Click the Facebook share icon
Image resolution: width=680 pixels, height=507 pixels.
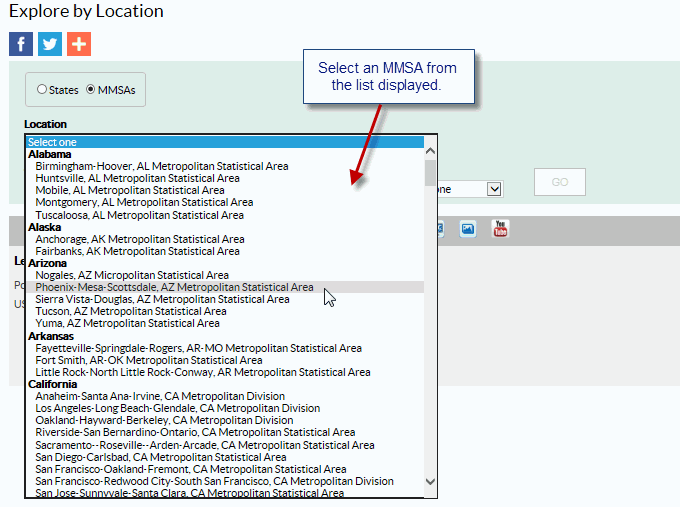point(21,45)
